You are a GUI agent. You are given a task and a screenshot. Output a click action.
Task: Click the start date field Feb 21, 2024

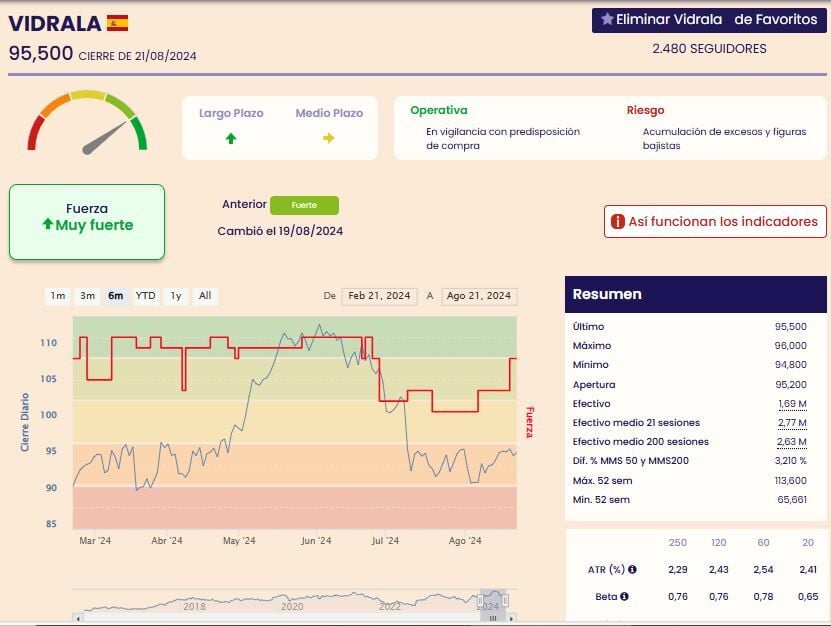click(379, 296)
